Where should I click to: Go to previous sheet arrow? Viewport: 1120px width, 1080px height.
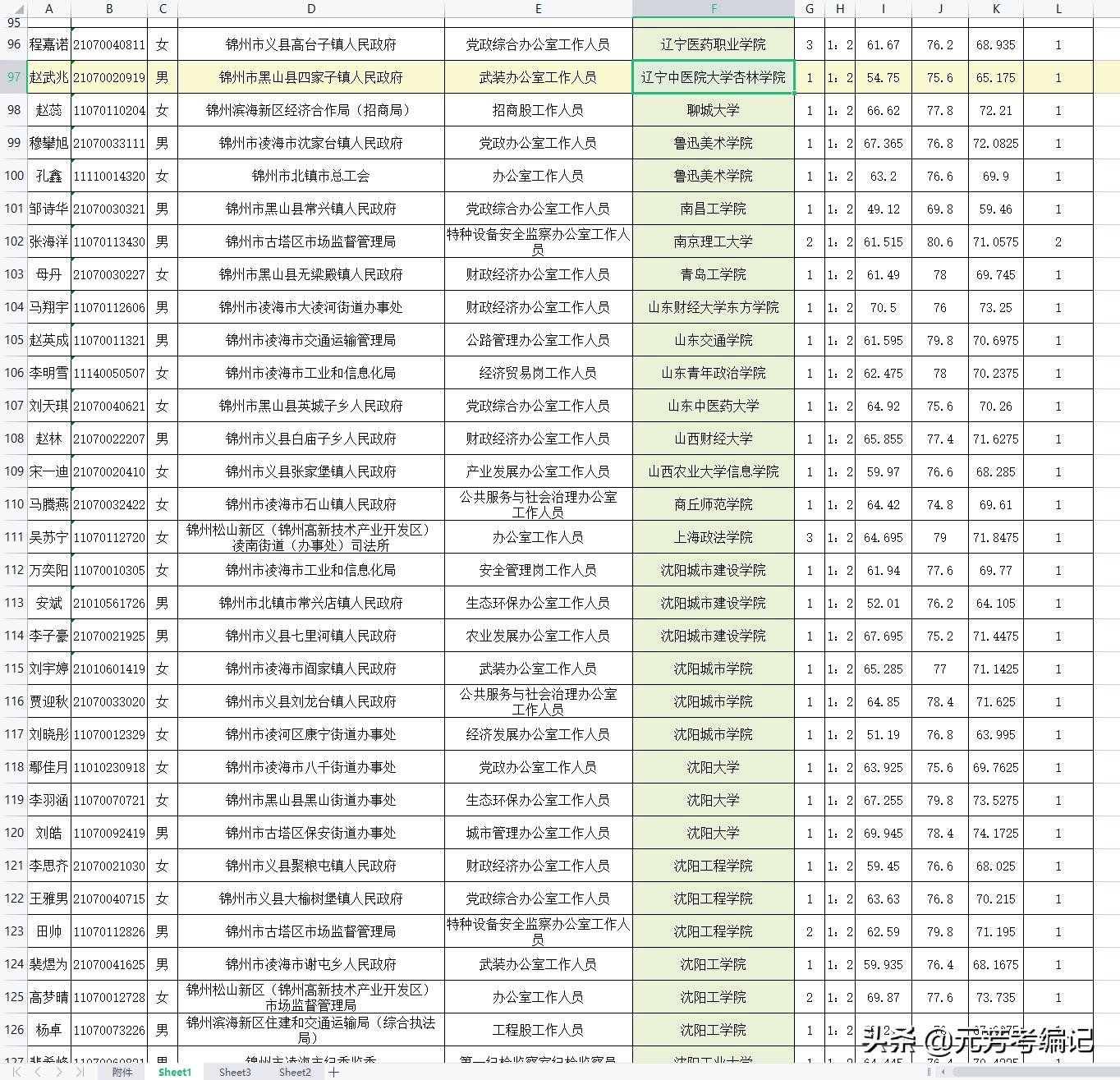click(38, 1072)
